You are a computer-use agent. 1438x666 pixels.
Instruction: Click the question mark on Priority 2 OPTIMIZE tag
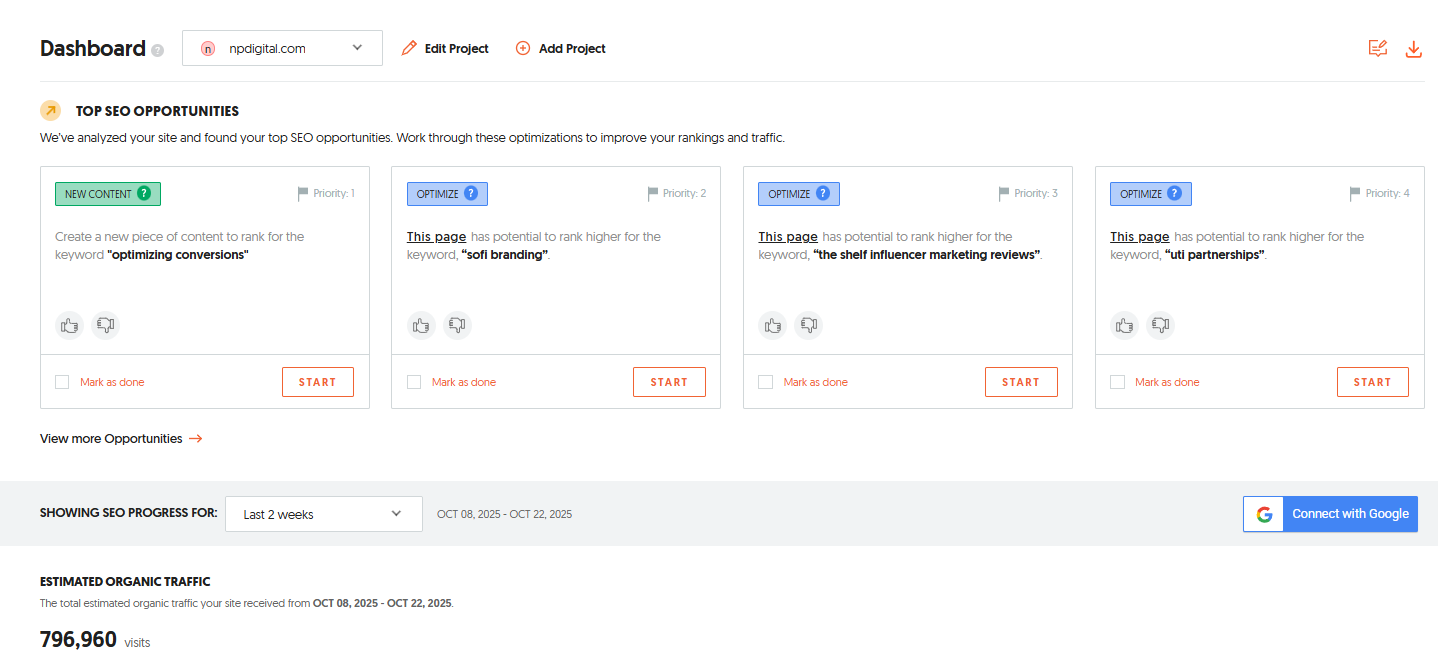point(471,194)
